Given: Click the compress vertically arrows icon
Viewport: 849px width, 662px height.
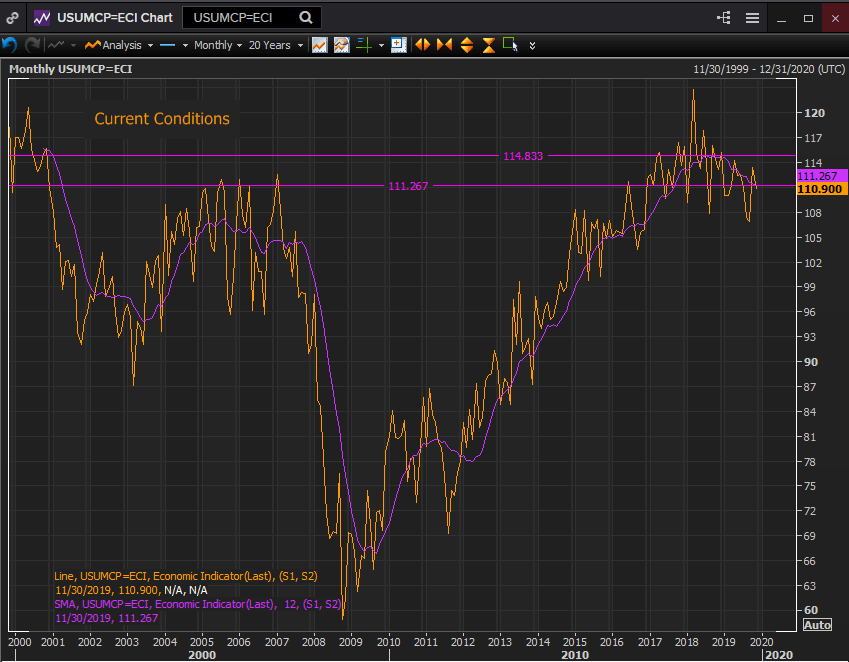Looking at the screenshot, I should pos(488,45).
